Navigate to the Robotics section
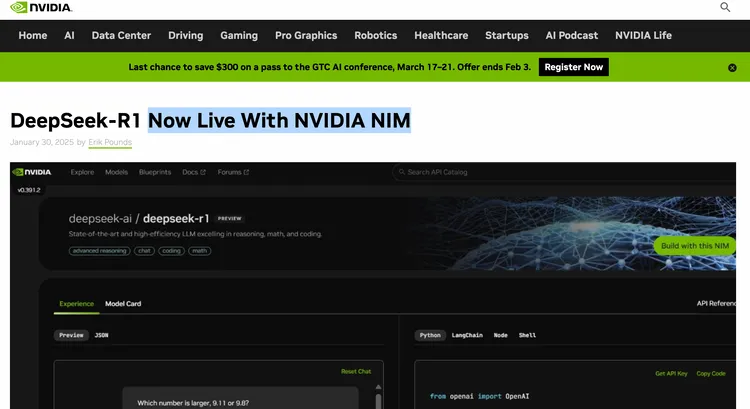Screen dimensions: 750x409 pyautogui.click(x=376, y=36)
